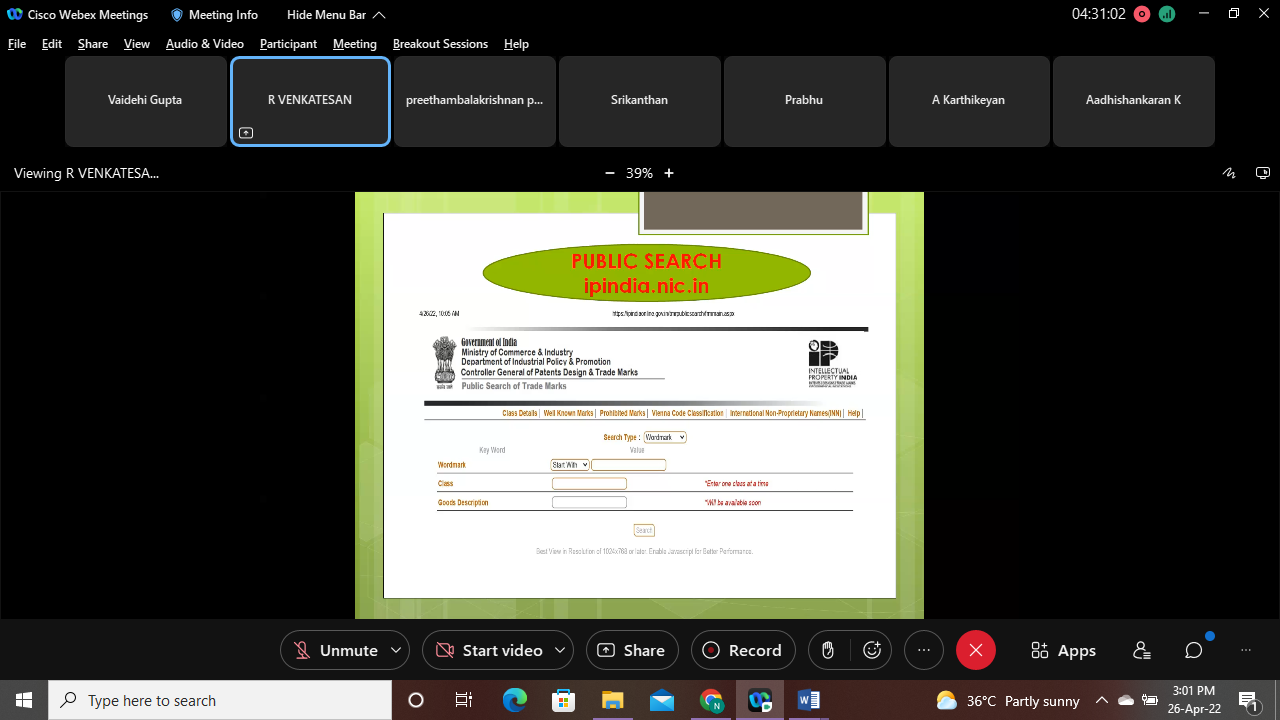The height and width of the screenshot is (720, 1280).
Task: Open Cortana circle icon
Action: click(416, 700)
